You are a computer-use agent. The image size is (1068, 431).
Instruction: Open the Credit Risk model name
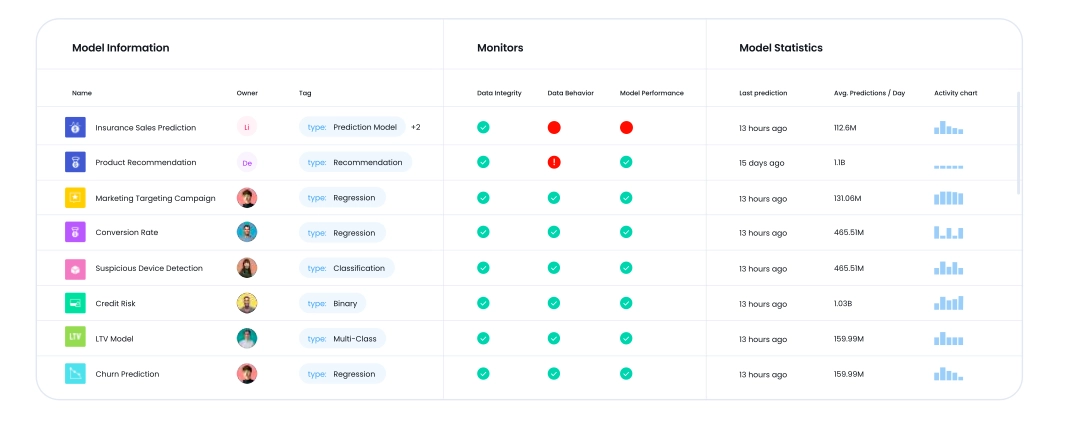115,304
